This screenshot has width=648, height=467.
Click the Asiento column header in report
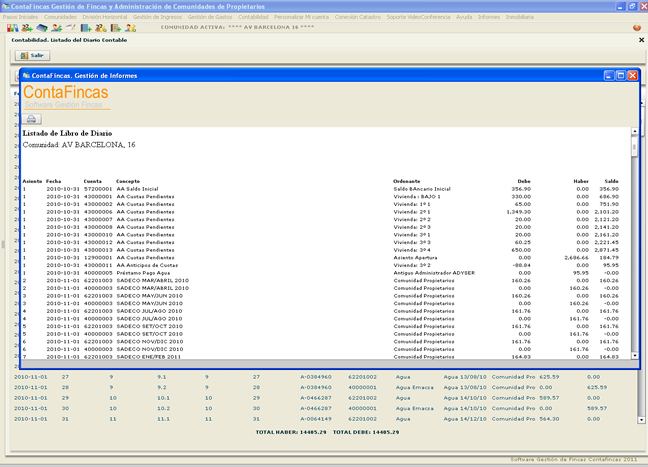coord(32,181)
